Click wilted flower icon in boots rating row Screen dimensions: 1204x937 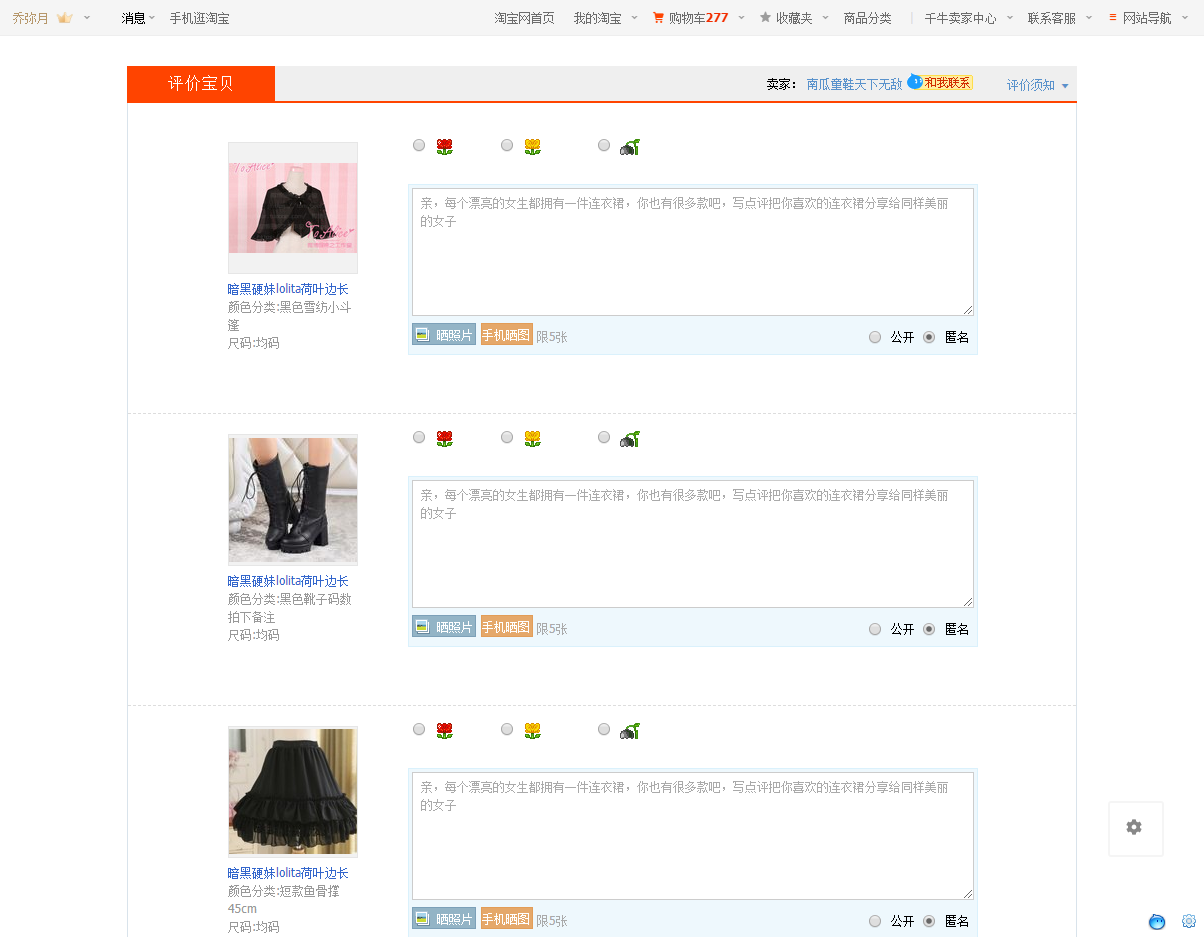pos(629,438)
